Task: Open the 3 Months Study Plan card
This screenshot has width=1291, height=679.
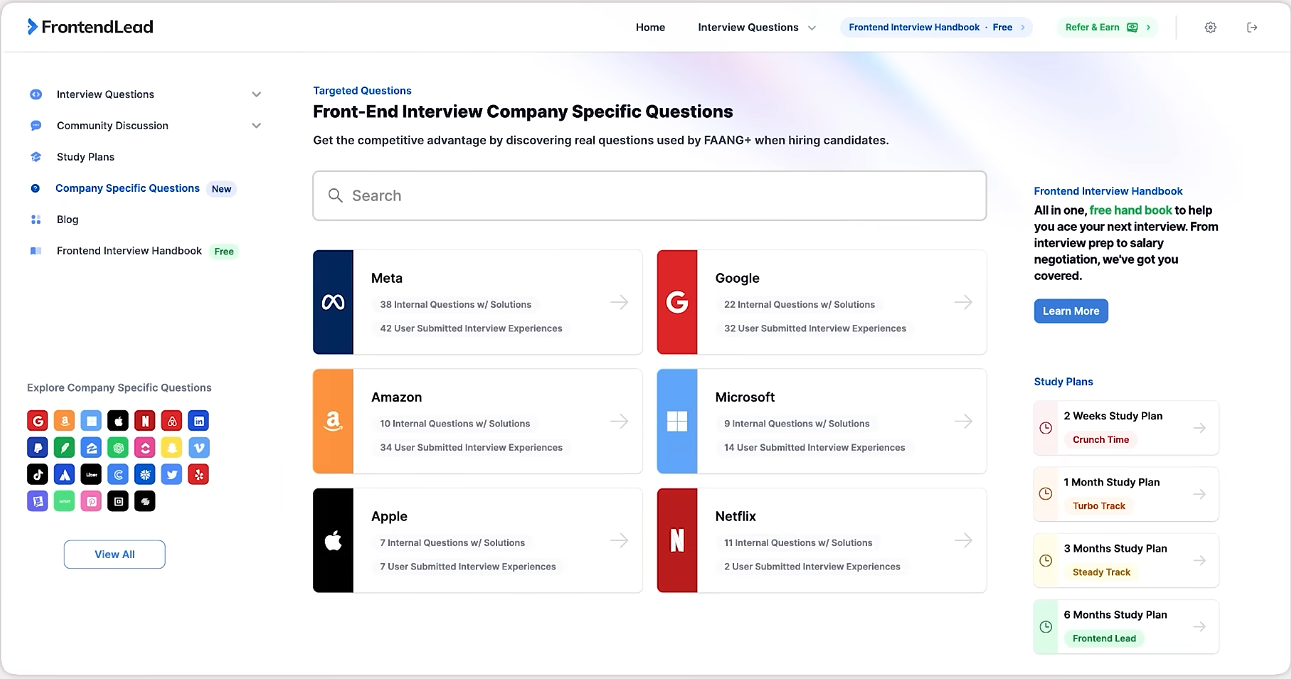Action: click(1126, 560)
